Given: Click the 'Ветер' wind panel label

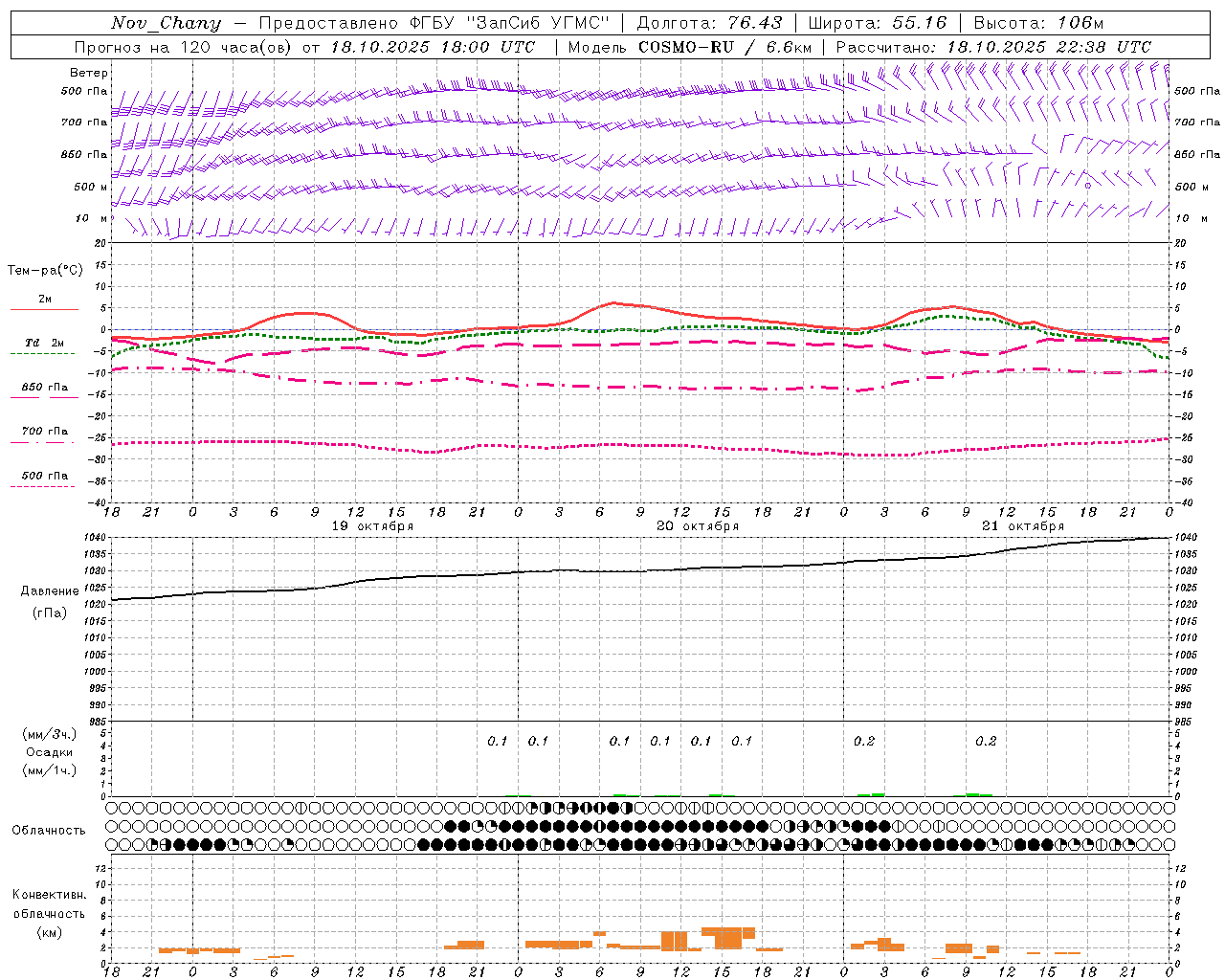Looking at the screenshot, I should [x=89, y=73].
